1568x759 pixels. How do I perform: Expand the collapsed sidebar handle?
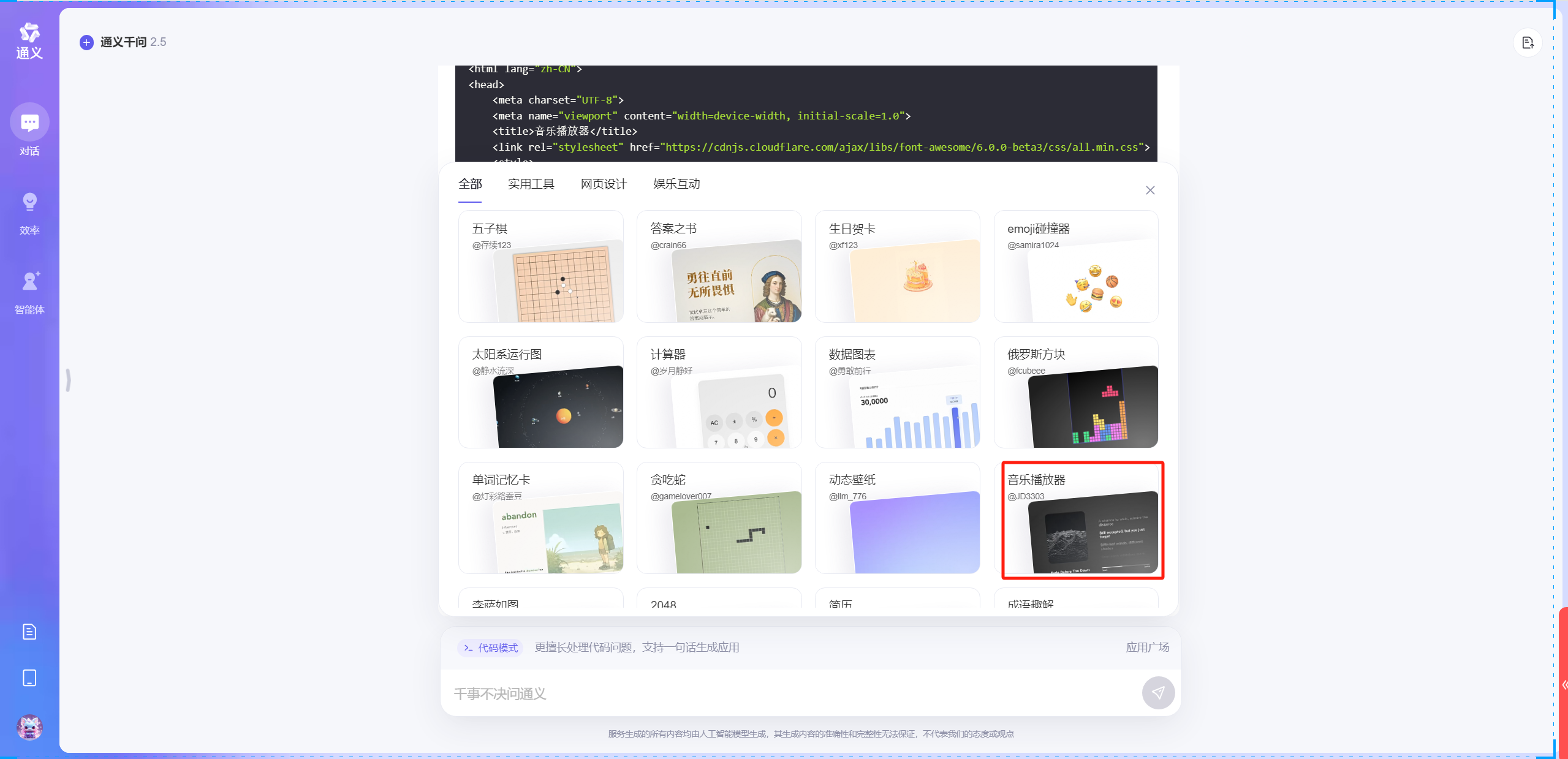pyautogui.click(x=68, y=380)
